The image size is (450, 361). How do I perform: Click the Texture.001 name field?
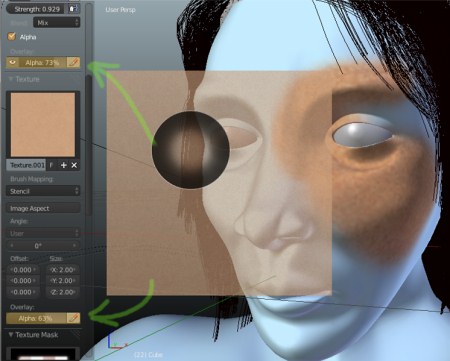click(x=27, y=165)
